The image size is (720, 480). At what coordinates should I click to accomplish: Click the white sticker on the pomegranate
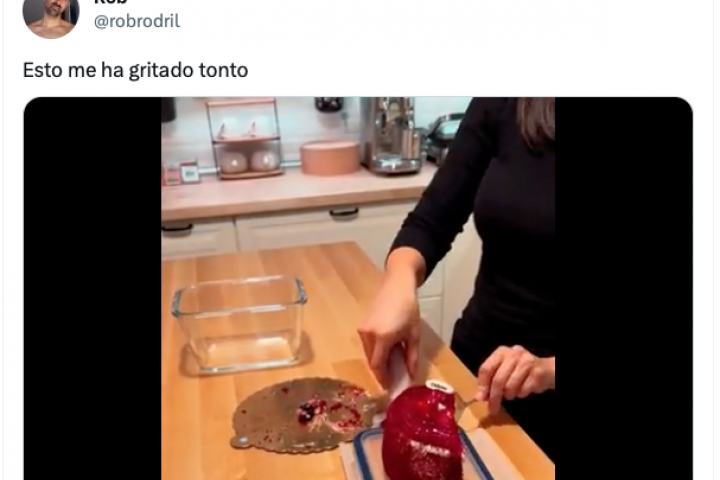[440, 387]
